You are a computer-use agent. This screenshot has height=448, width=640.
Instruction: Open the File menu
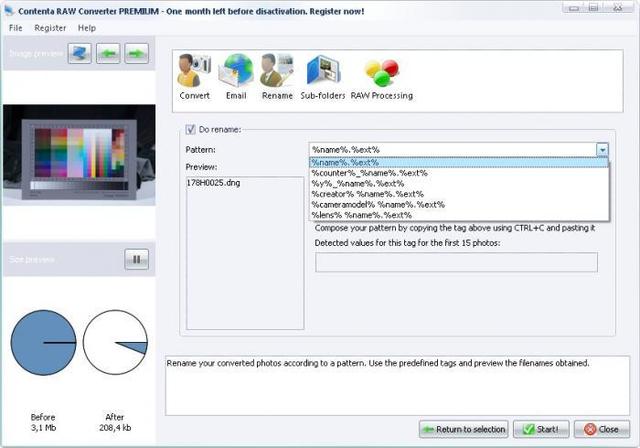click(x=16, y=28)
